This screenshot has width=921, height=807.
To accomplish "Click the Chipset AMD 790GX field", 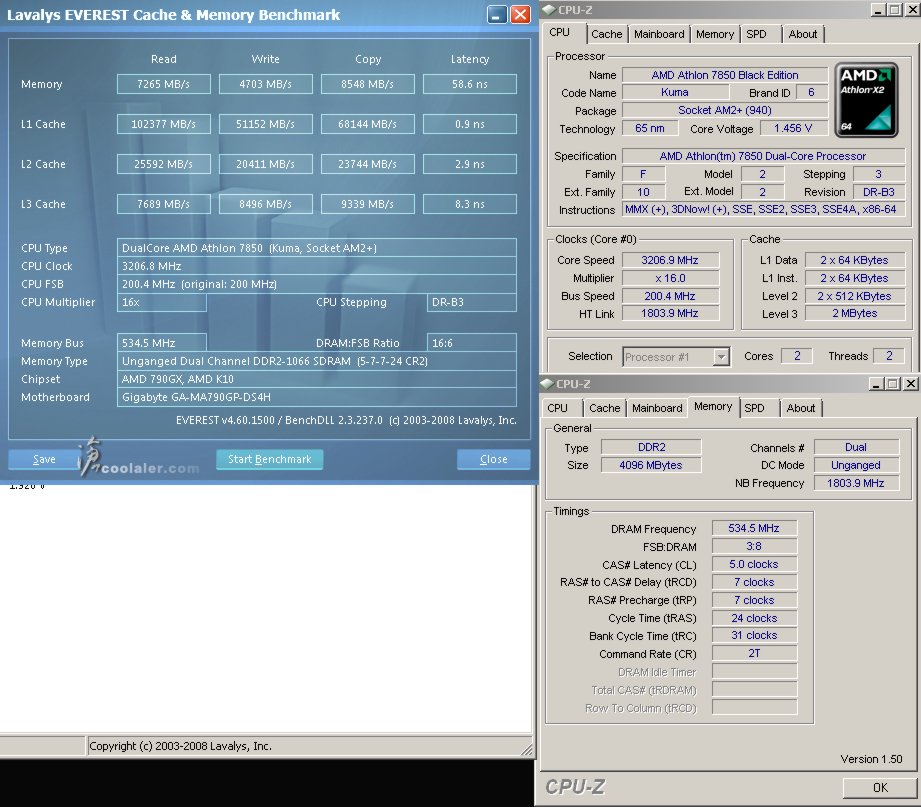I will click(317, 379).
